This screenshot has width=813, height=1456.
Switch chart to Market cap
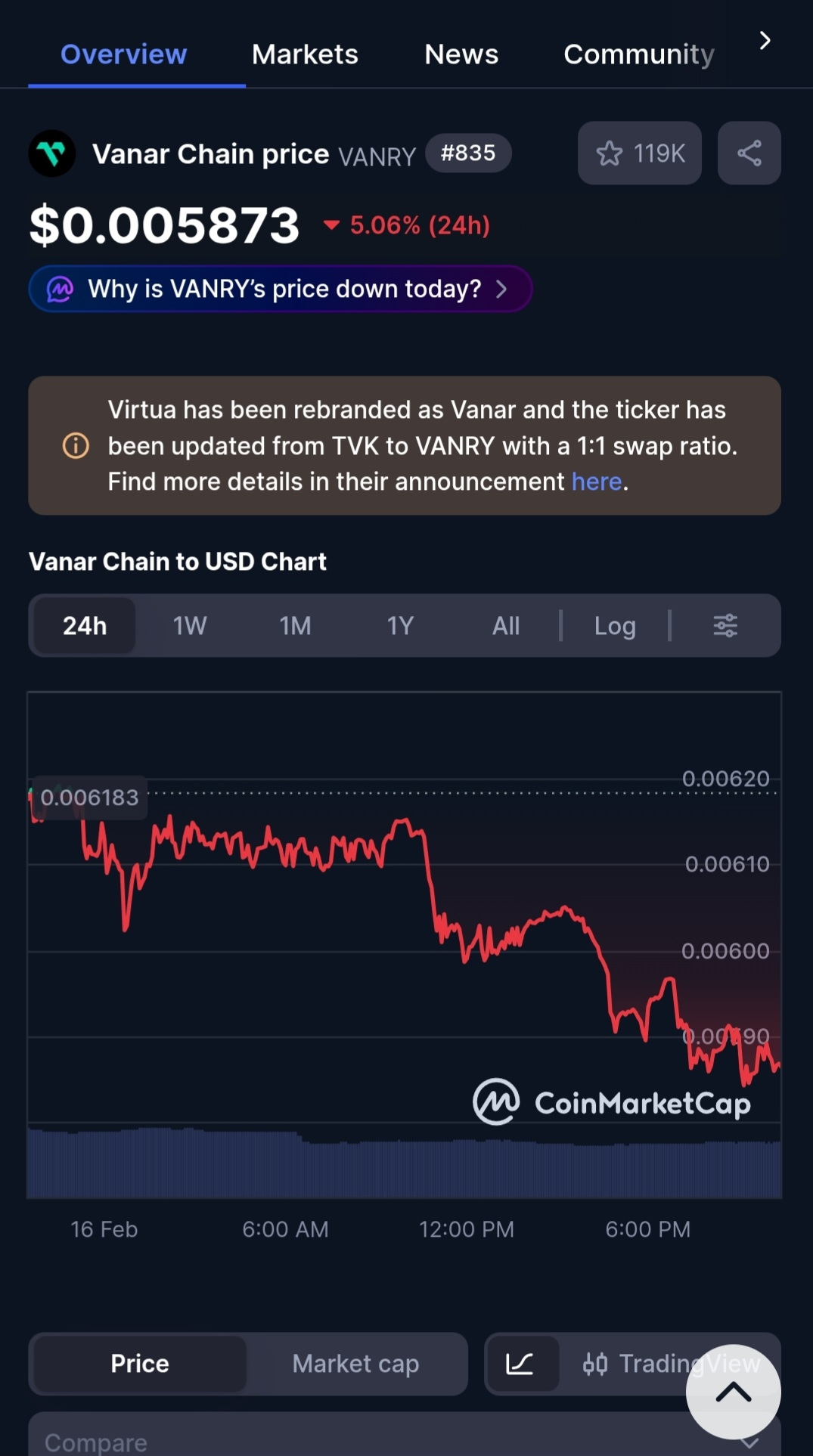pos(355,1364)
